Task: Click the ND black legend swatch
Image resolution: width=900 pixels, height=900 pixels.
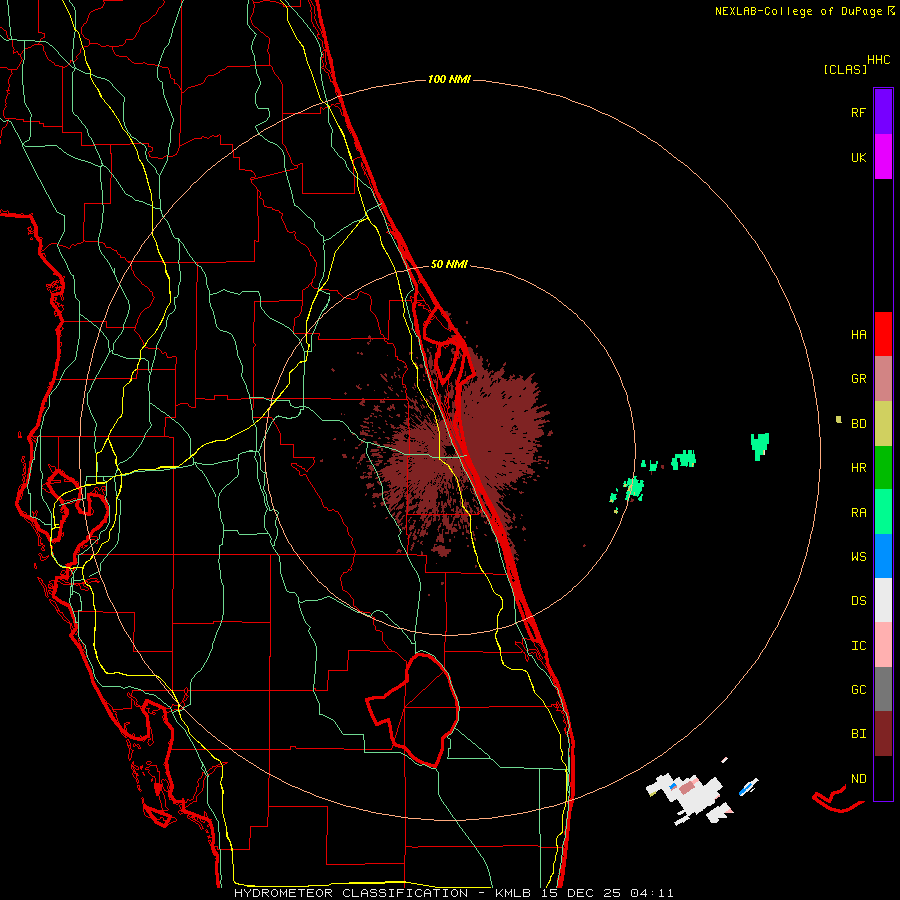Action: (x=883, y=778)
